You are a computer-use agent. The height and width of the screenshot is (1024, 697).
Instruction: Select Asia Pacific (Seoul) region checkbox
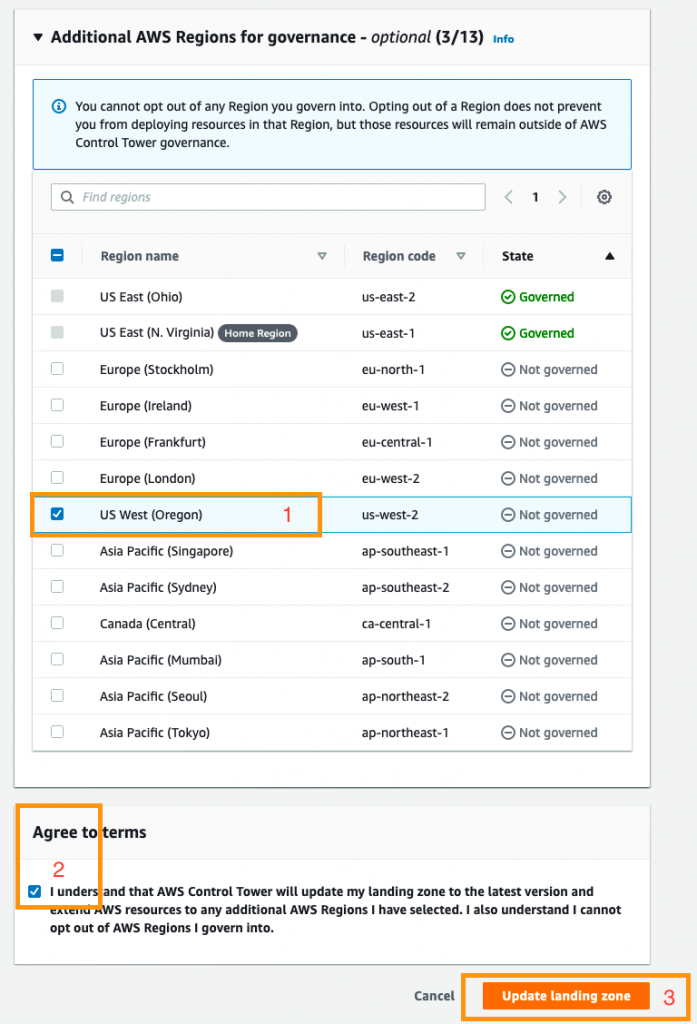[x=57, y=696]
